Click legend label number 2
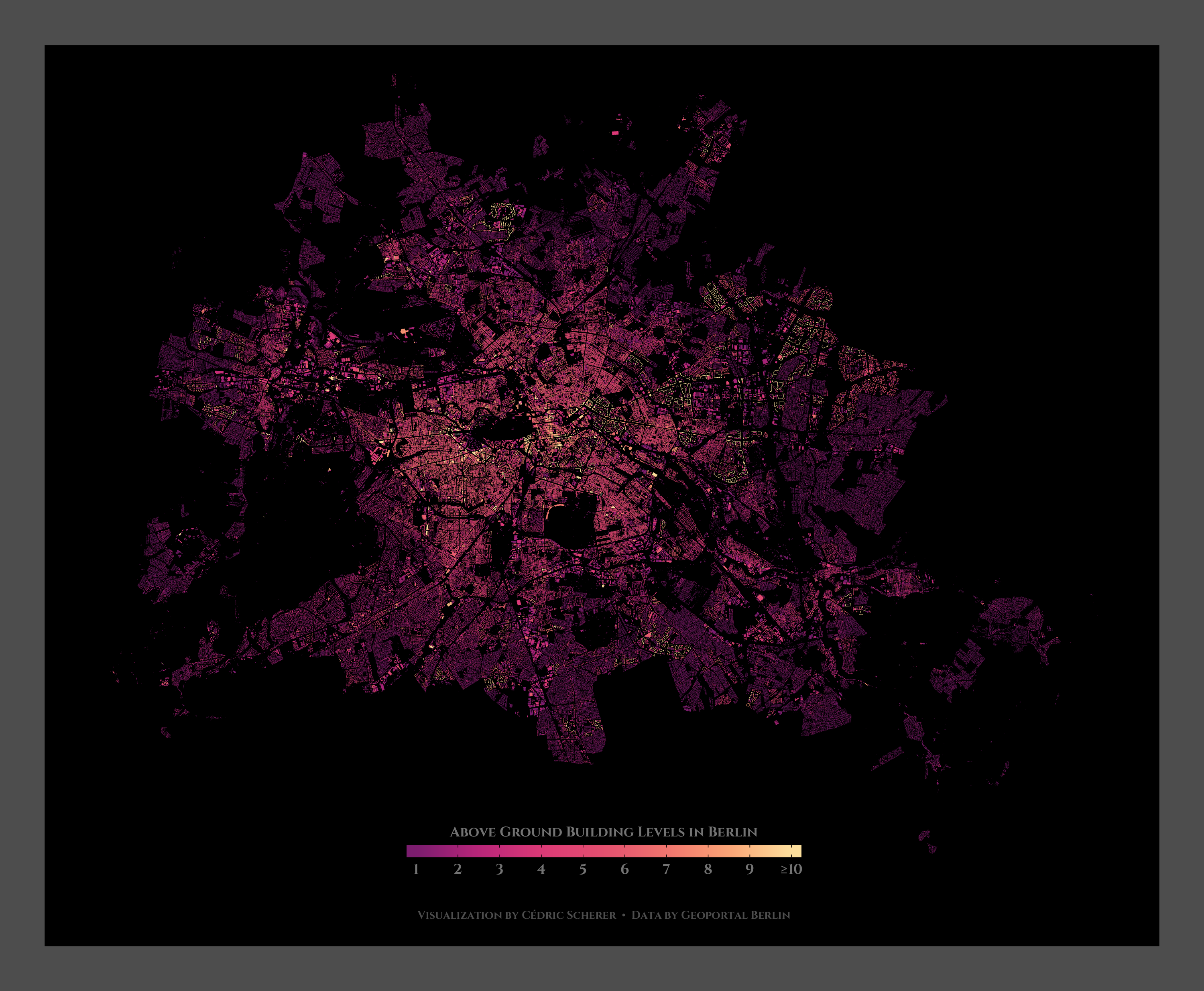 457,869
